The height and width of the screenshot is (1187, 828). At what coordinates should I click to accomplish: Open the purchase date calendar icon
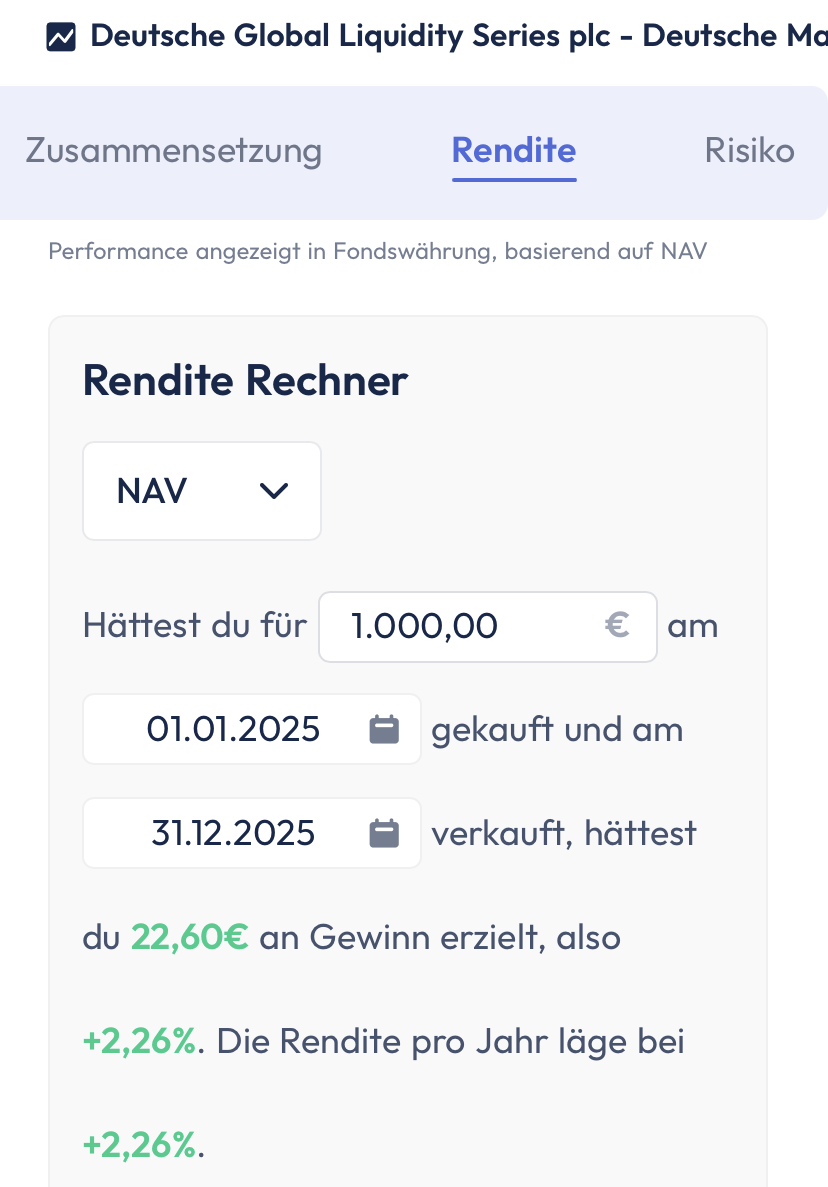pyautogui.click(x=384, y=730)
